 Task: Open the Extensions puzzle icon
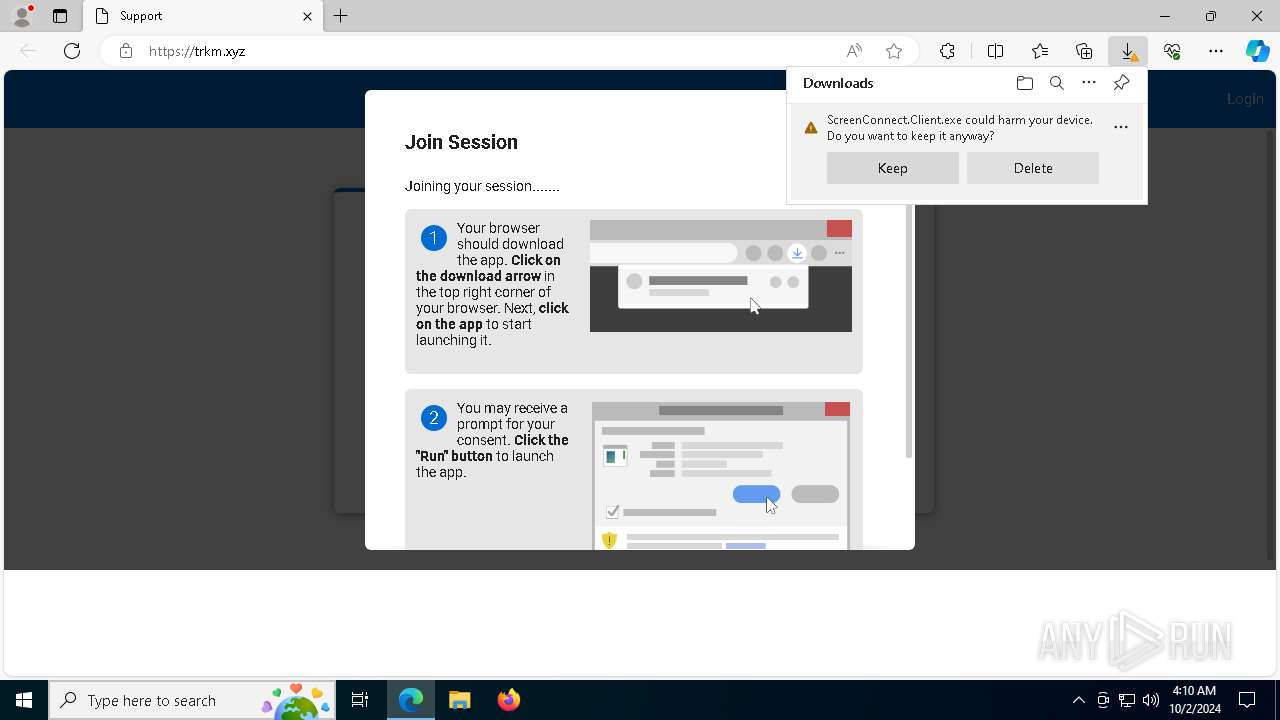tap(947, 51)
